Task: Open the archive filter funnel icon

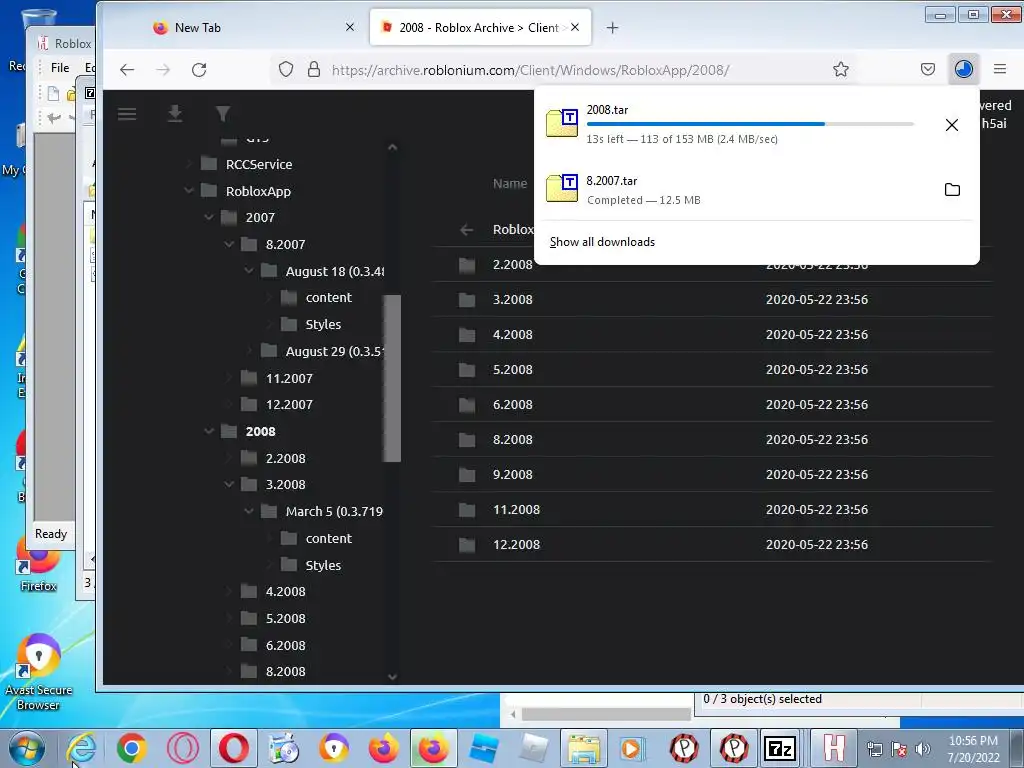Action: [x=223, y=114]
